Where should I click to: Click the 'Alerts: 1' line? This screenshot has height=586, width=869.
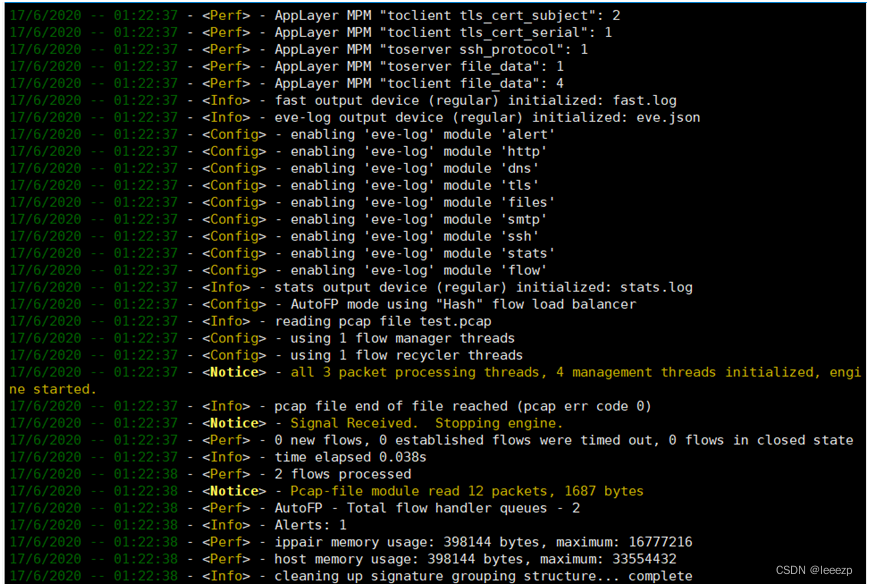[178, 525]
